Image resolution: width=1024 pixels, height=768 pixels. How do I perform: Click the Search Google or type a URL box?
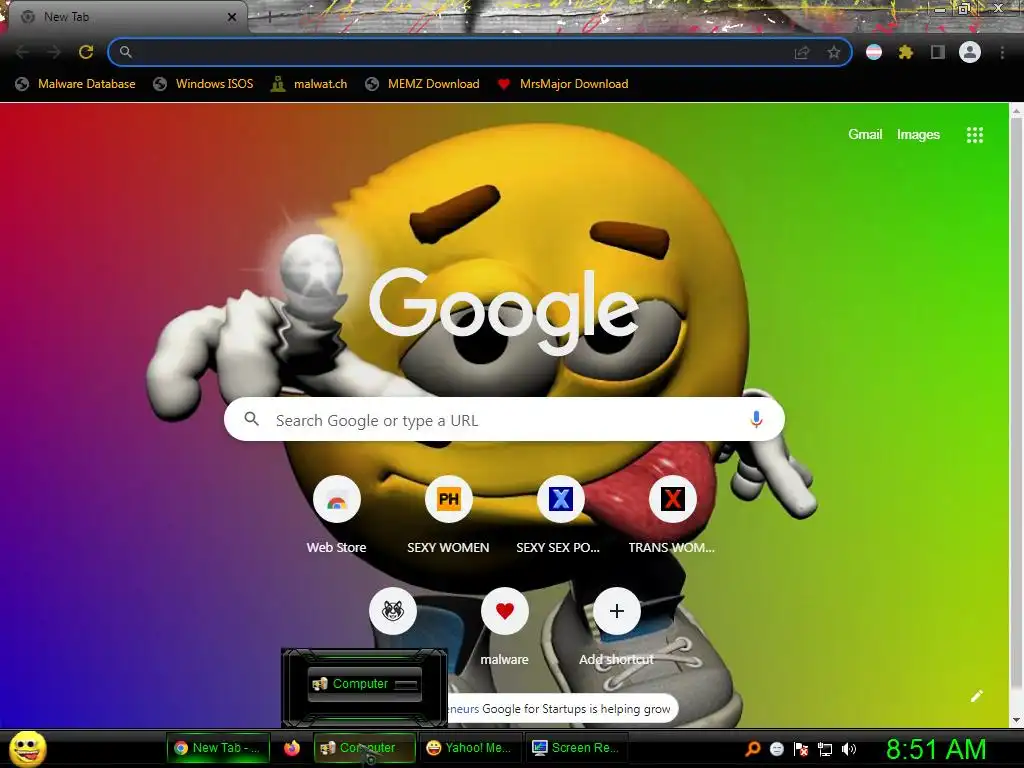pos(504,419)
